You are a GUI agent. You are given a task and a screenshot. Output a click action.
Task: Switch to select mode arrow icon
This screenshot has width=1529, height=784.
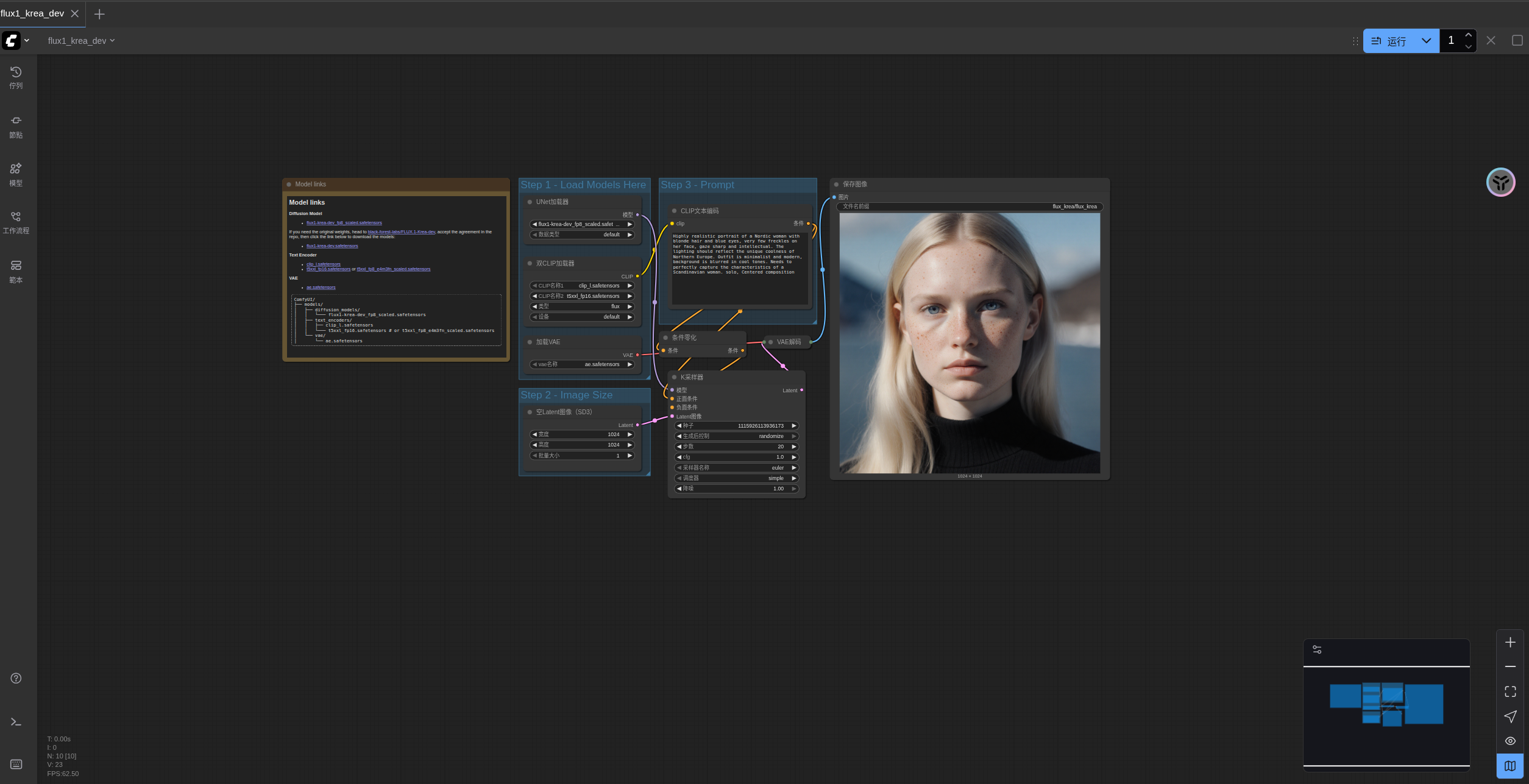(1510, 716)
